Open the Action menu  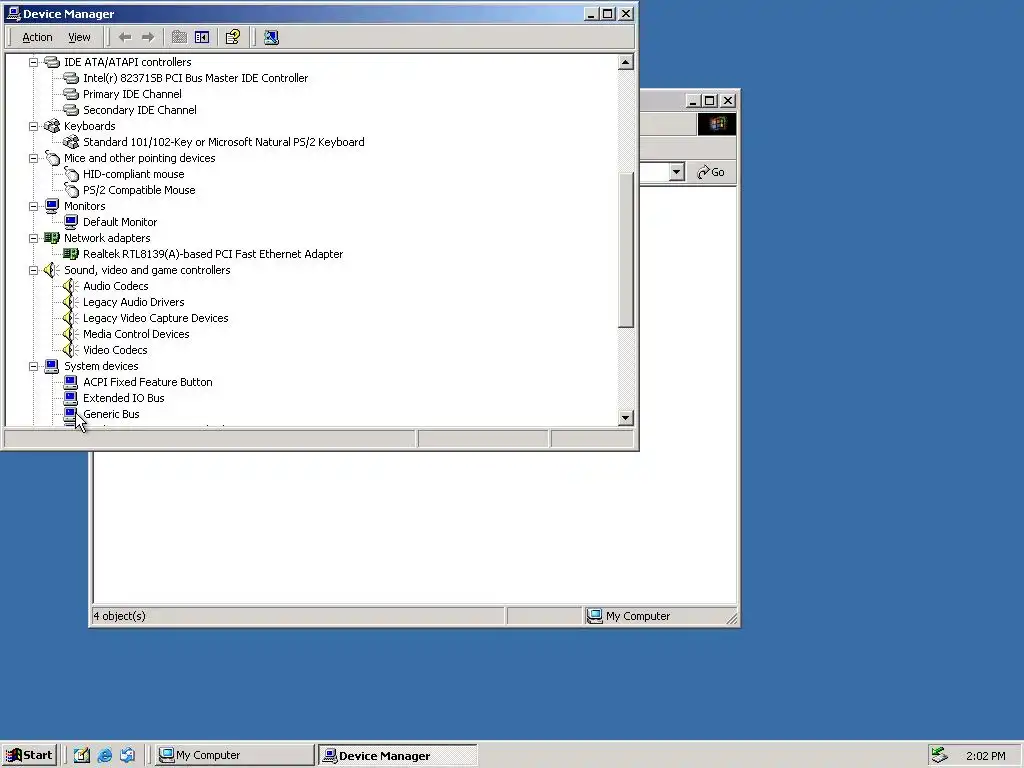[37, 37]
